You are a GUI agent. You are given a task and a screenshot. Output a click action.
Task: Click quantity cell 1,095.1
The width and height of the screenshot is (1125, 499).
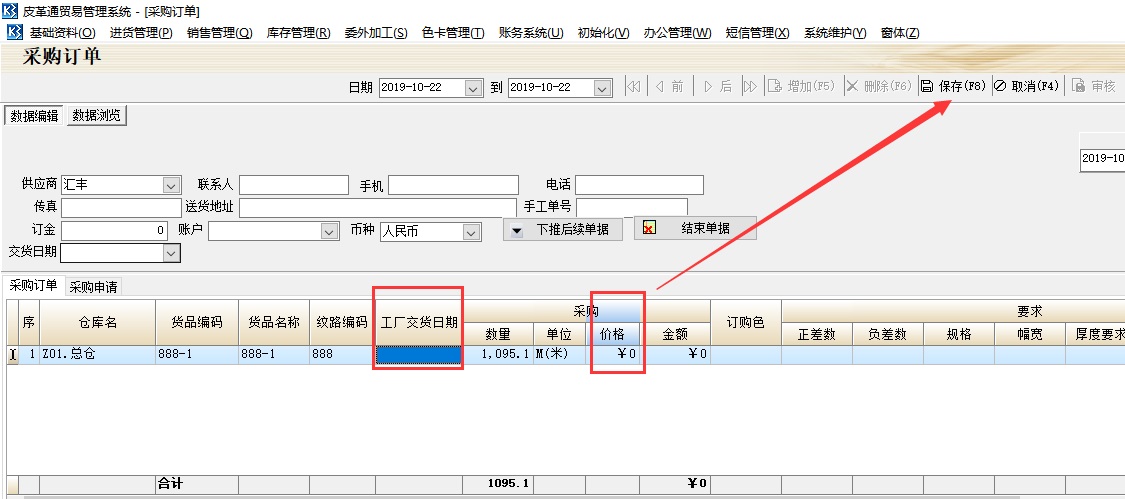pyautogui.click(x=499, y=355)
